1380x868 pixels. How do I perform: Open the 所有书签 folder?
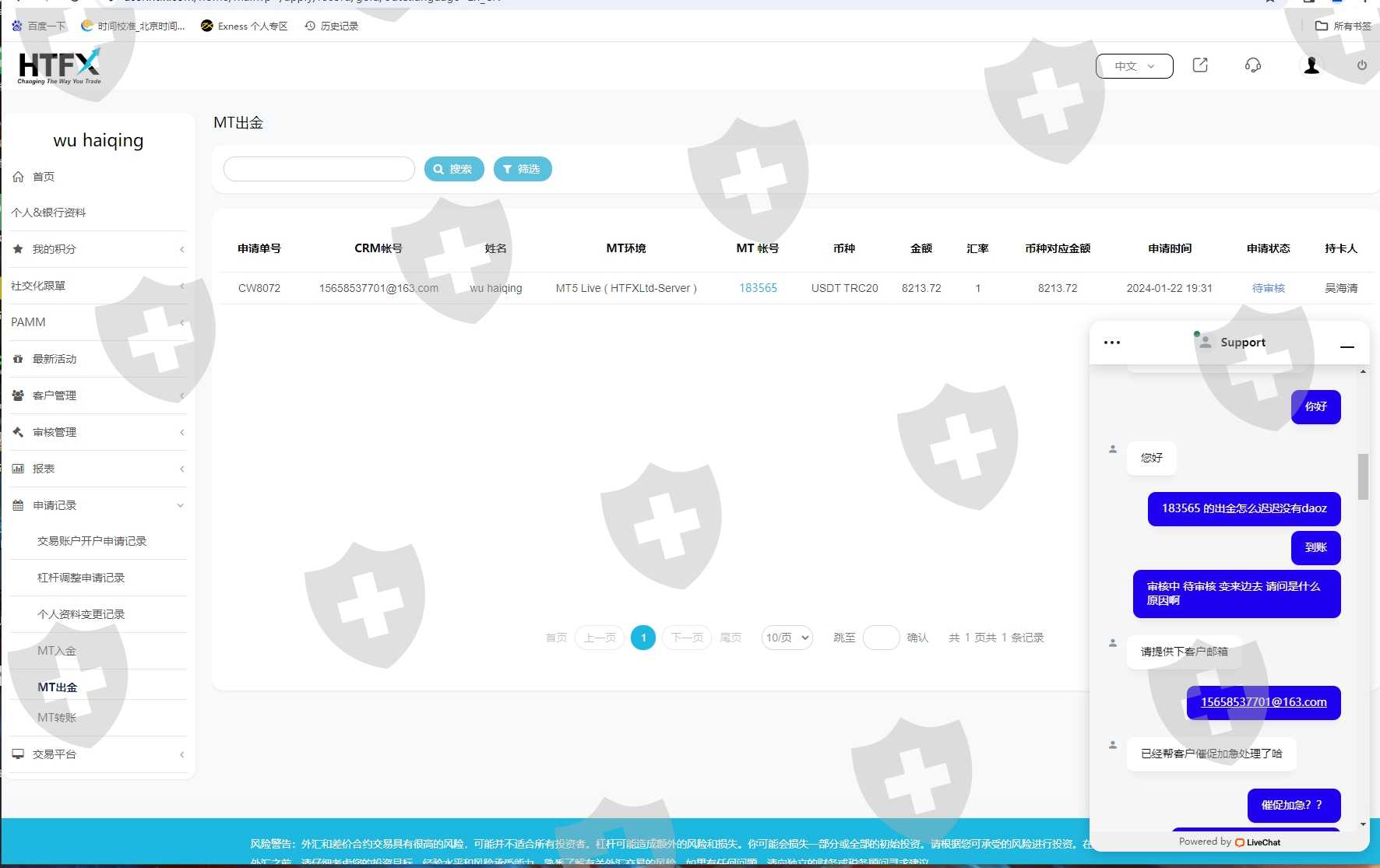coord(1343,26)
